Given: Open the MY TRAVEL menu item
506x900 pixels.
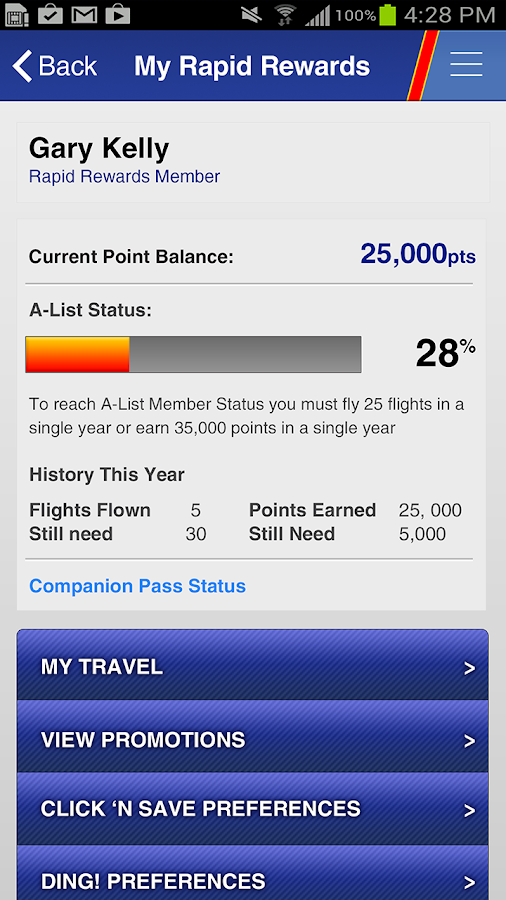Looking at the screenshot, I should (252, 665).
